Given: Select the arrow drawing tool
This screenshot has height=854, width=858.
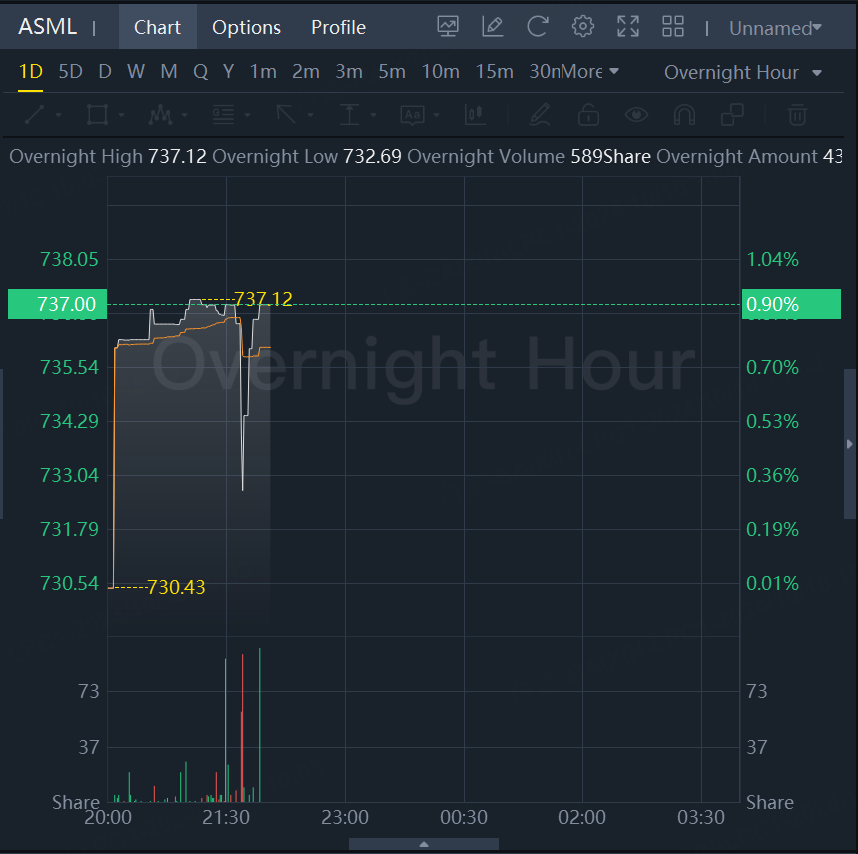Looking at the screenshot, I should [286, 115].
